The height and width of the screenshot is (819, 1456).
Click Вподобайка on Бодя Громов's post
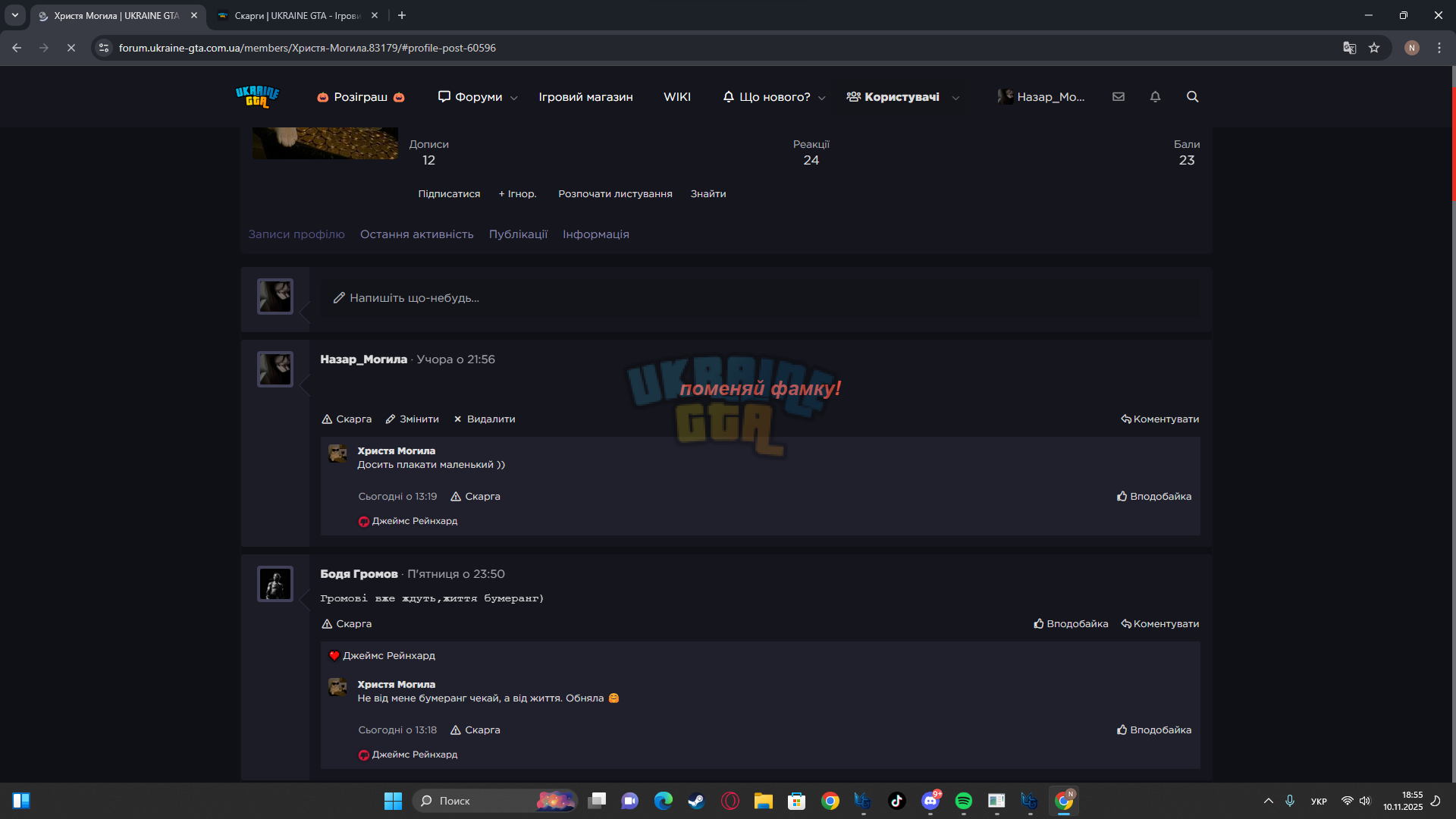pyautogui.click(x=1070, y=624)
